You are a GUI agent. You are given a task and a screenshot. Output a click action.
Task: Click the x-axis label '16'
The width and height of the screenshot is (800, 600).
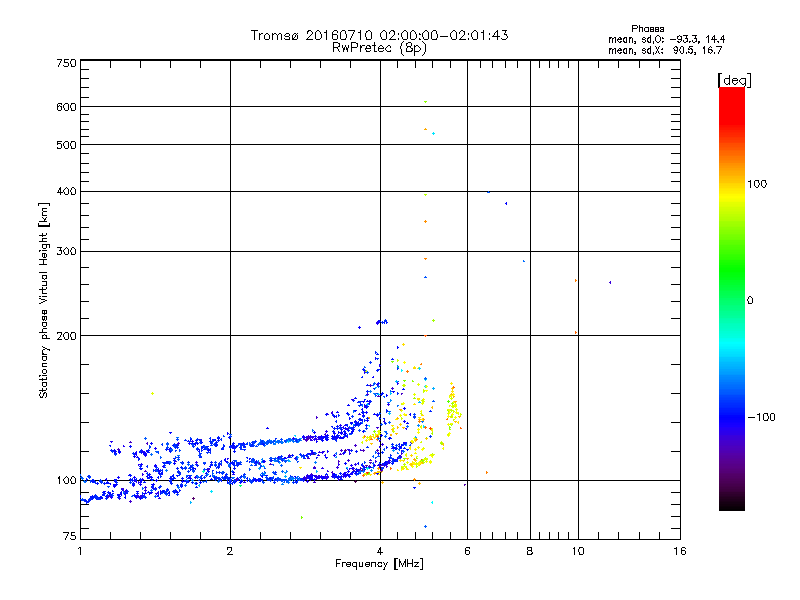680,551
